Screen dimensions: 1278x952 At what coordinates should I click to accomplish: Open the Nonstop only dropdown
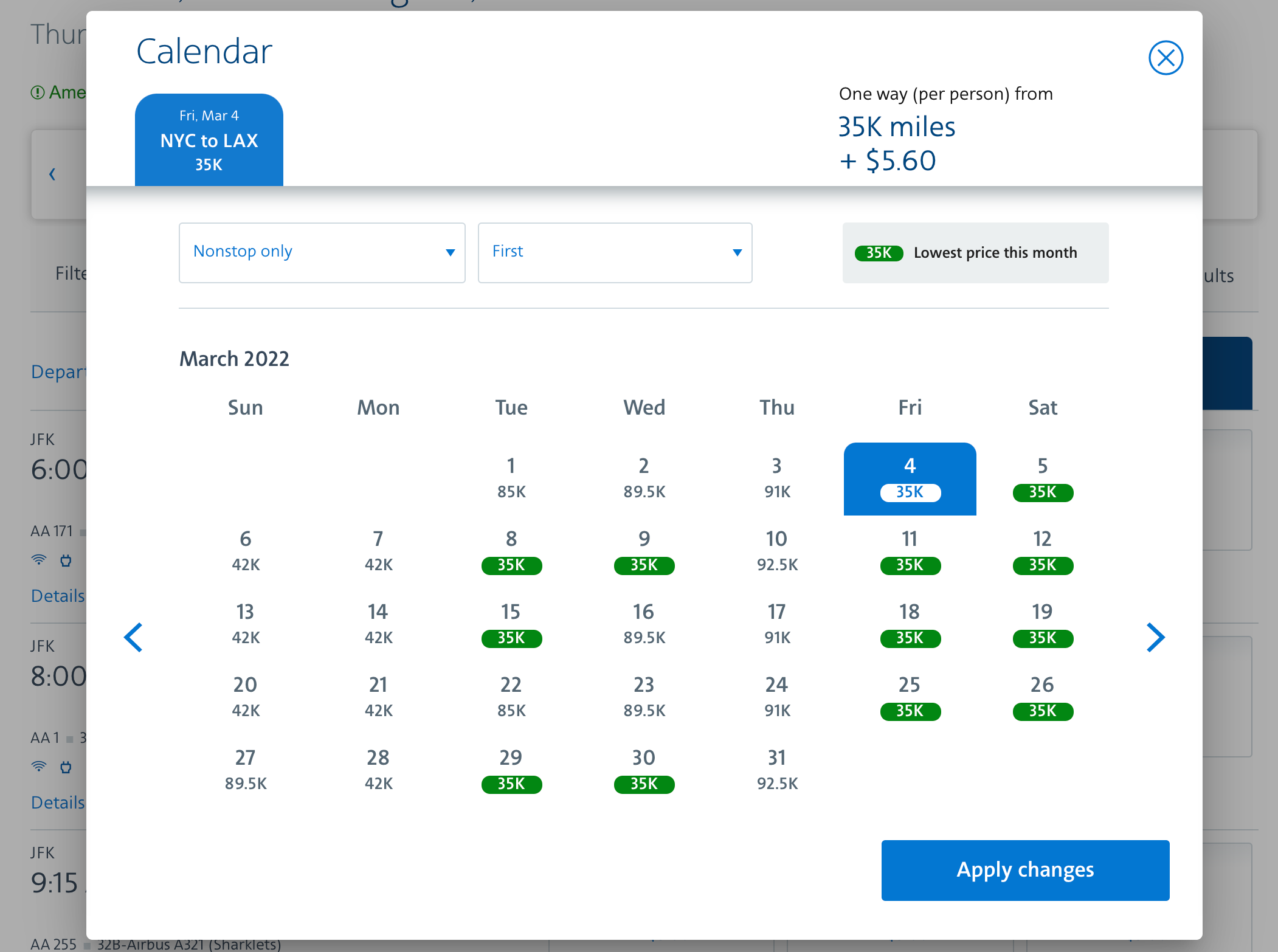pyautogui.click(x=322, y=252)
